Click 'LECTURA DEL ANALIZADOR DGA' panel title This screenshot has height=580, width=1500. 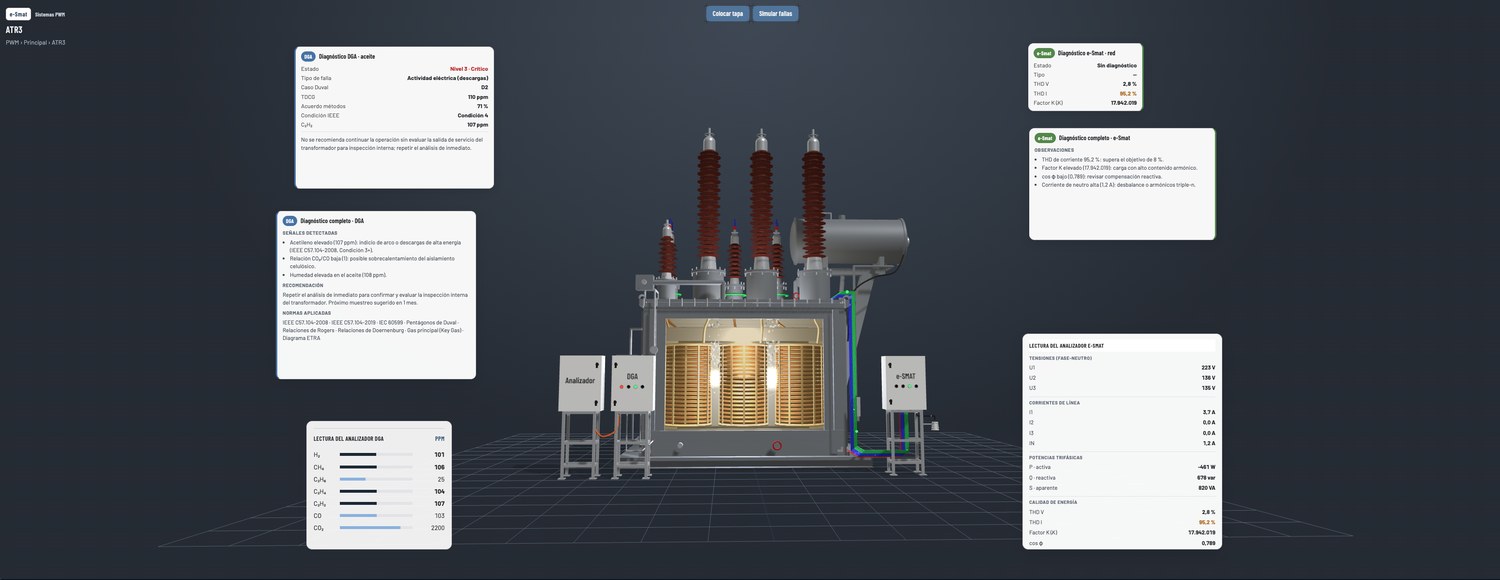click(348, 439)
